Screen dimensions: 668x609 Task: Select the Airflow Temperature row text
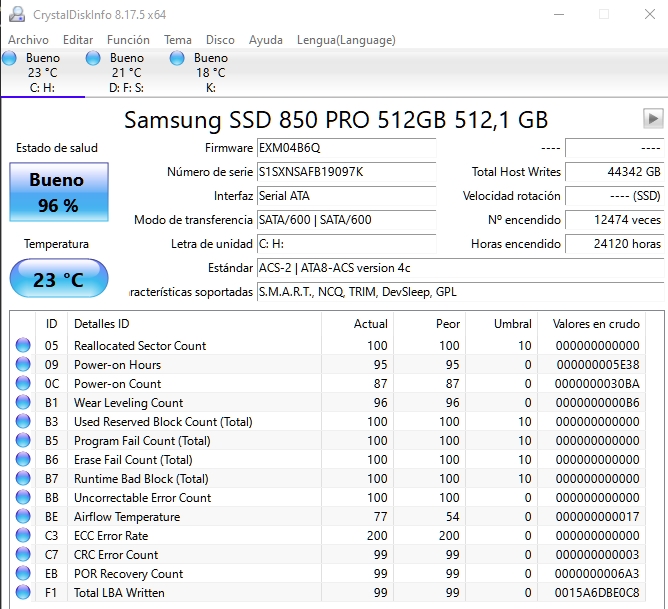[127, 517]
